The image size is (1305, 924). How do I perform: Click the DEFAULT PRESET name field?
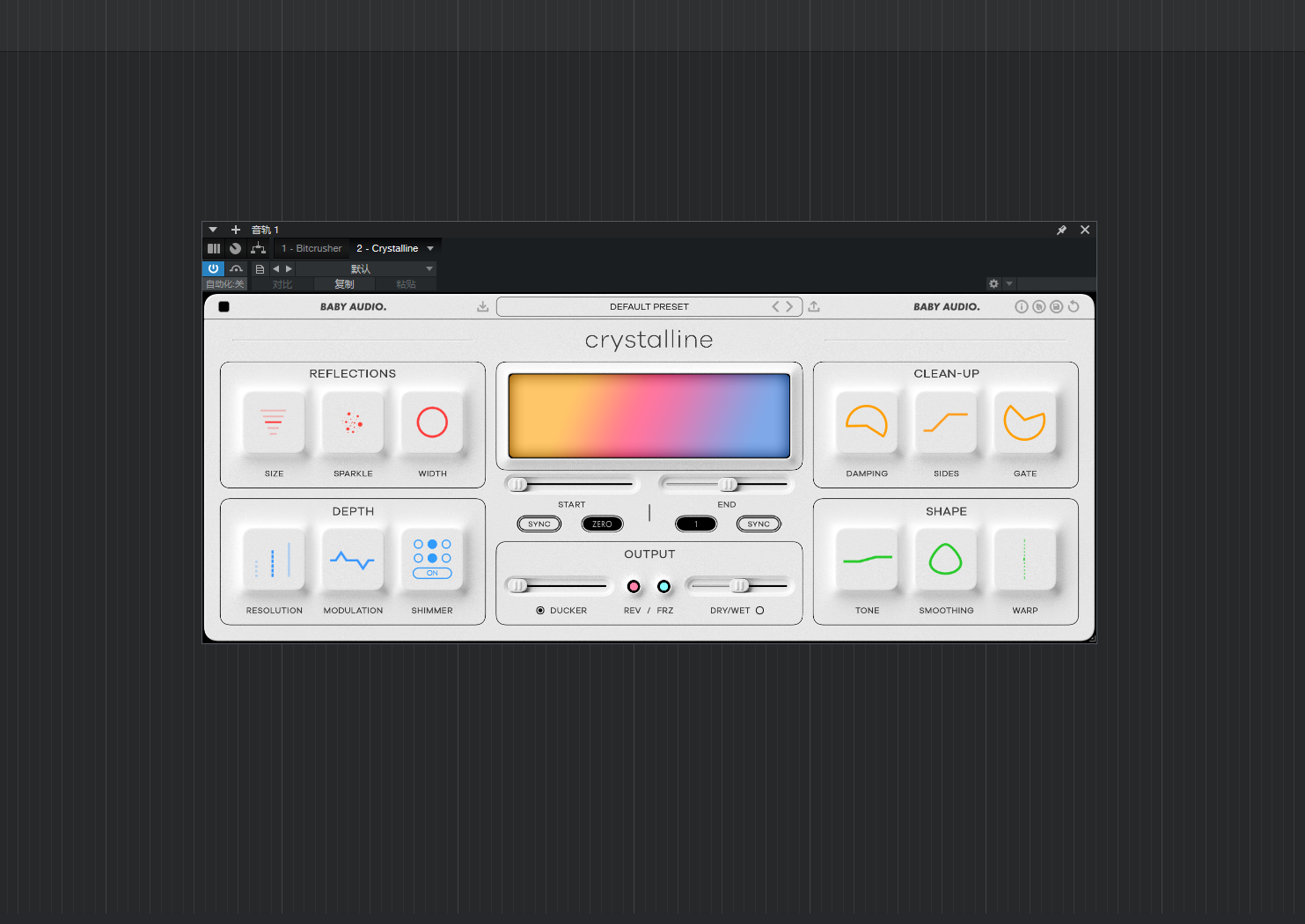click(x=649, y=307)
